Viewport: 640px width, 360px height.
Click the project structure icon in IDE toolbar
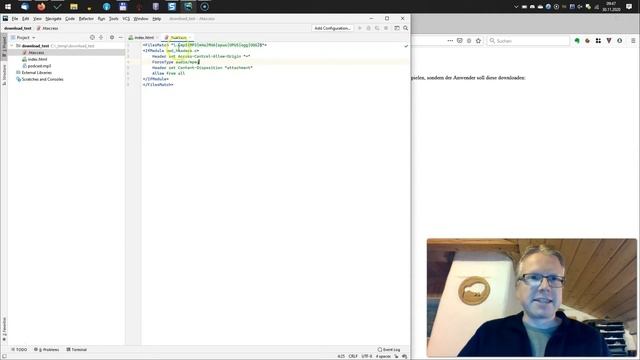[x=397, y=28]
